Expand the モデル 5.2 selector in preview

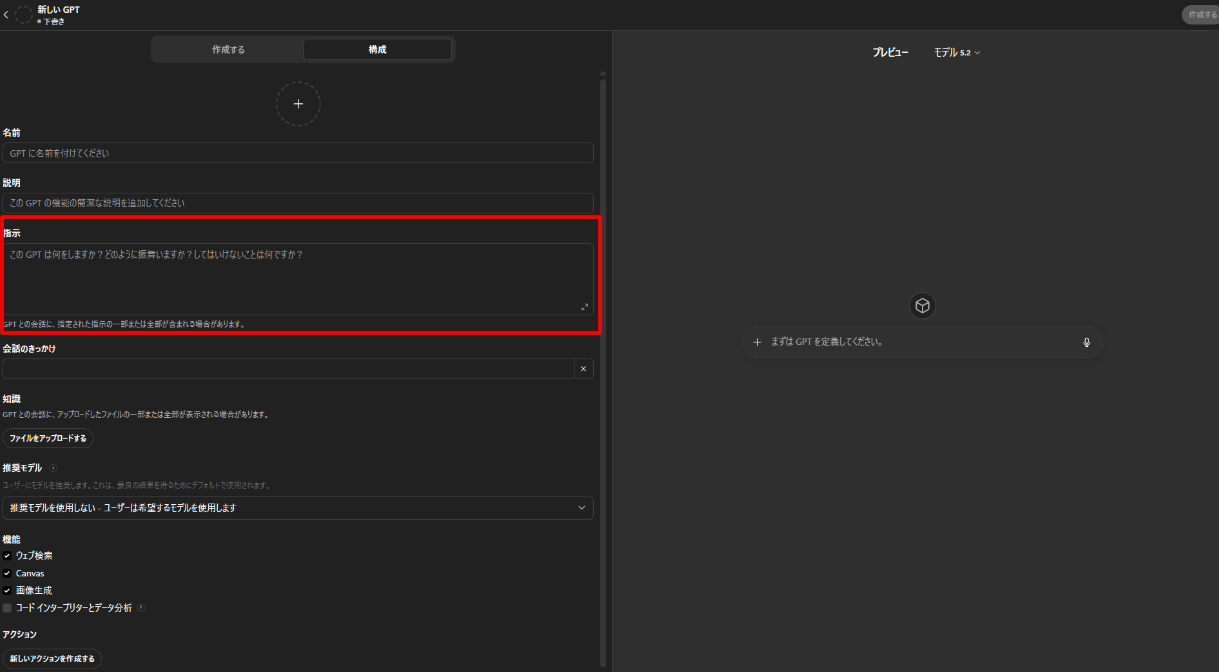957,52
